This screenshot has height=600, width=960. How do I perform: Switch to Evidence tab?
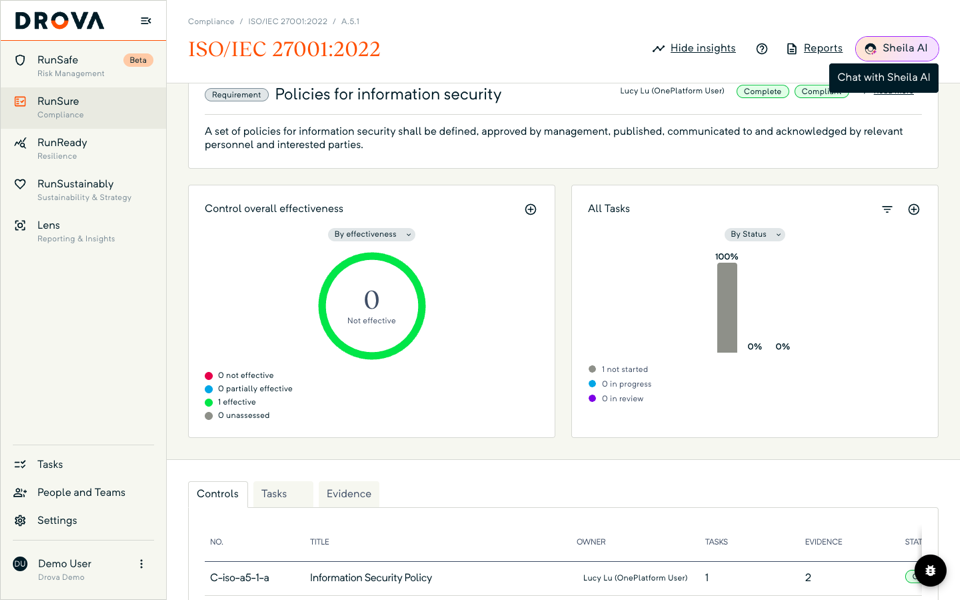(348, 493)
